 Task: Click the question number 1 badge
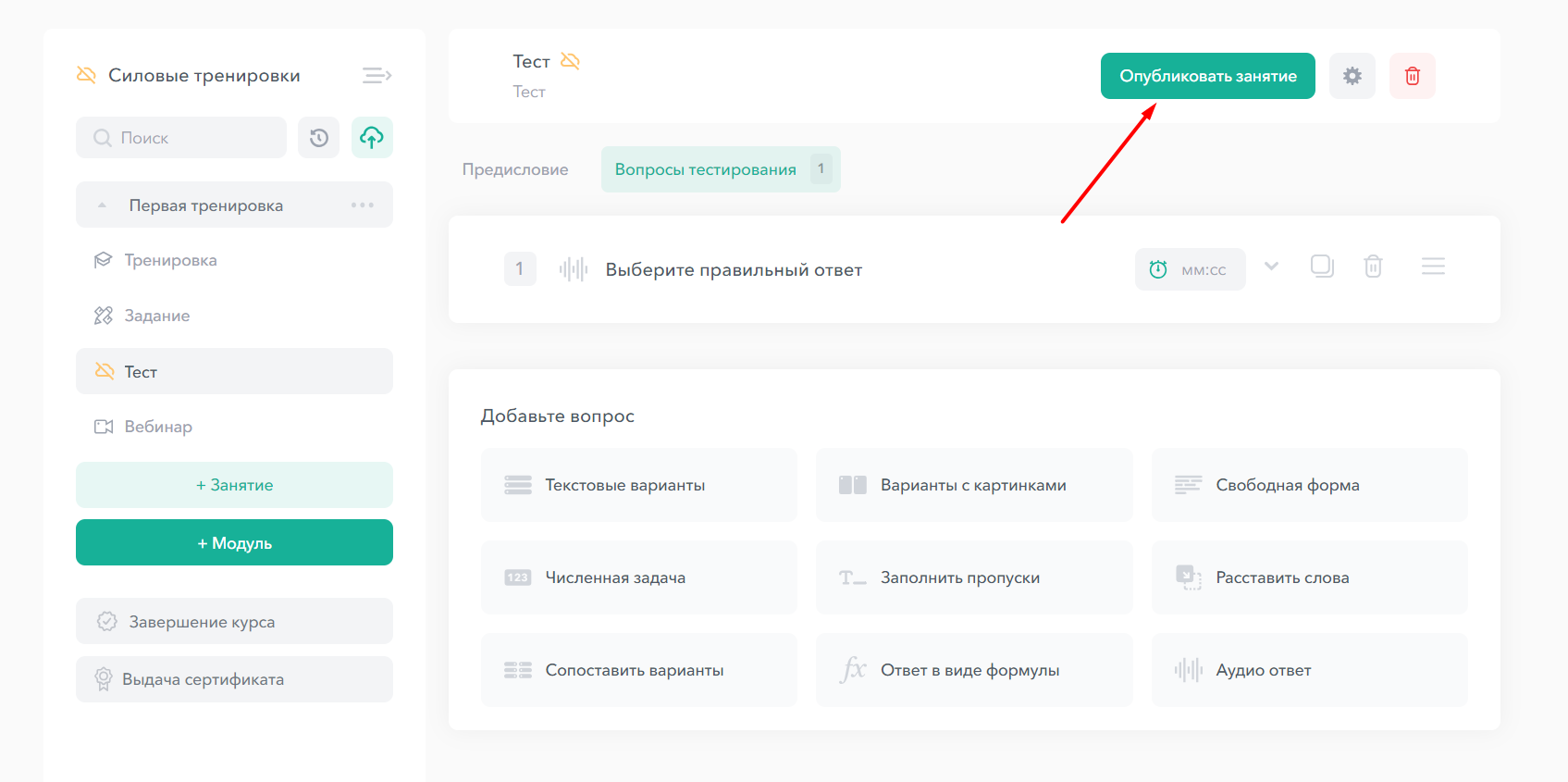coord(520,269)
